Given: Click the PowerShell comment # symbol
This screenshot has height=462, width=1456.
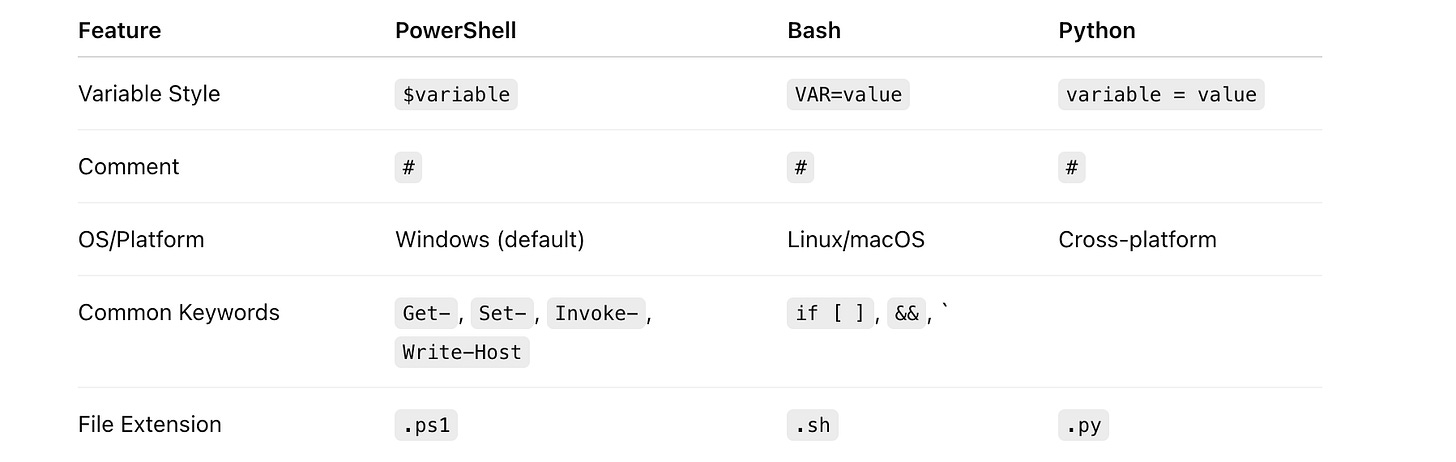Looking at the screenshot, I should [408, 167].
